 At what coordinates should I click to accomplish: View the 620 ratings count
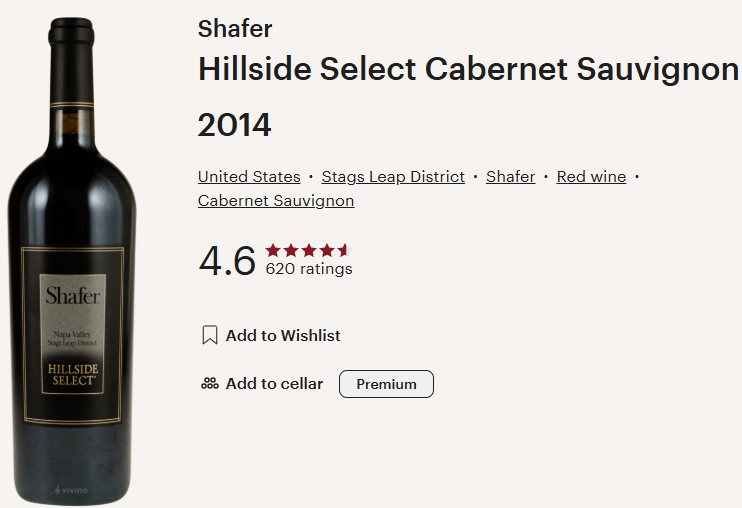click(x=309, y=269)
